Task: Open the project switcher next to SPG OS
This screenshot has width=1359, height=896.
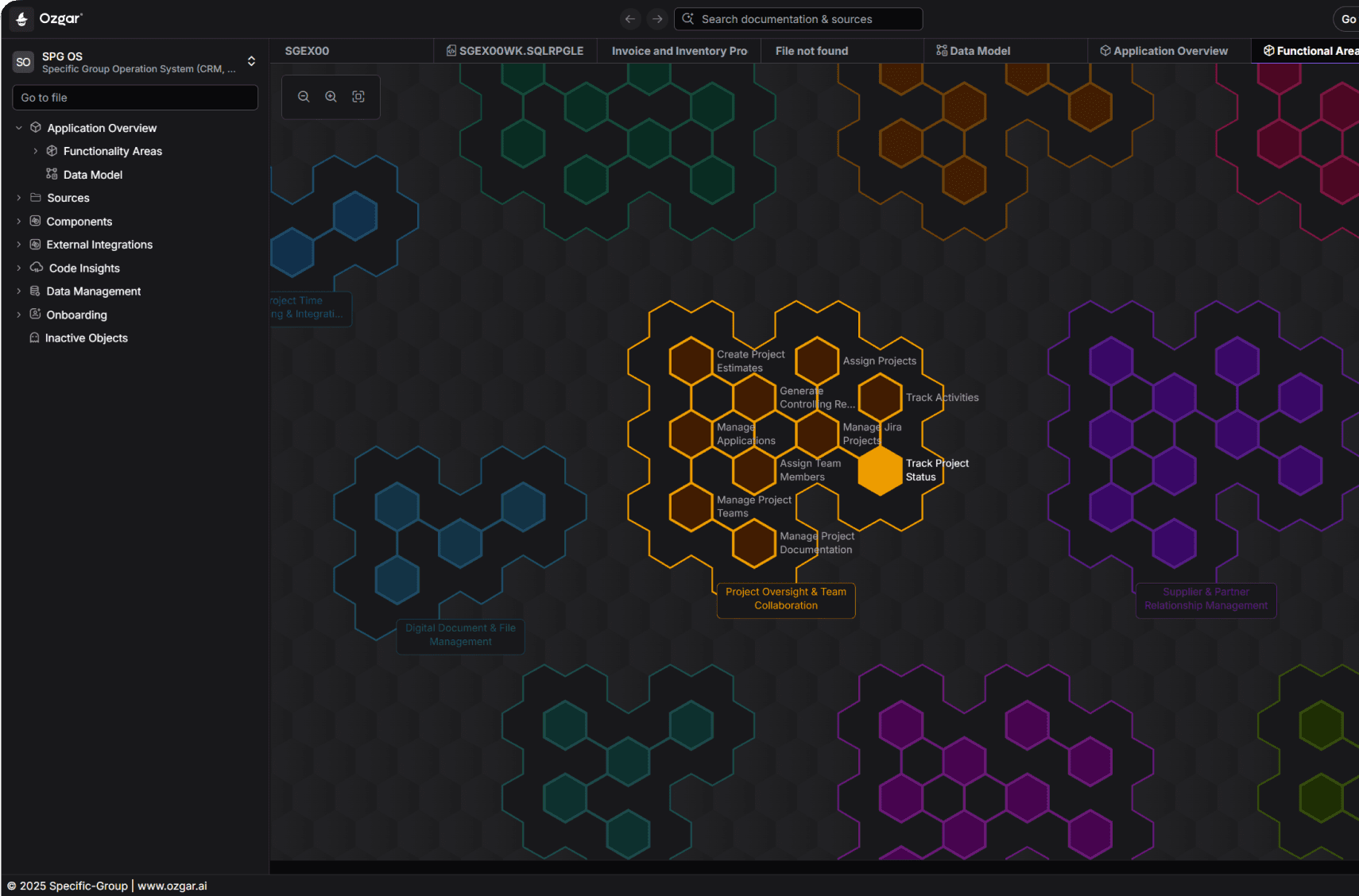Action: click(251, 61)
